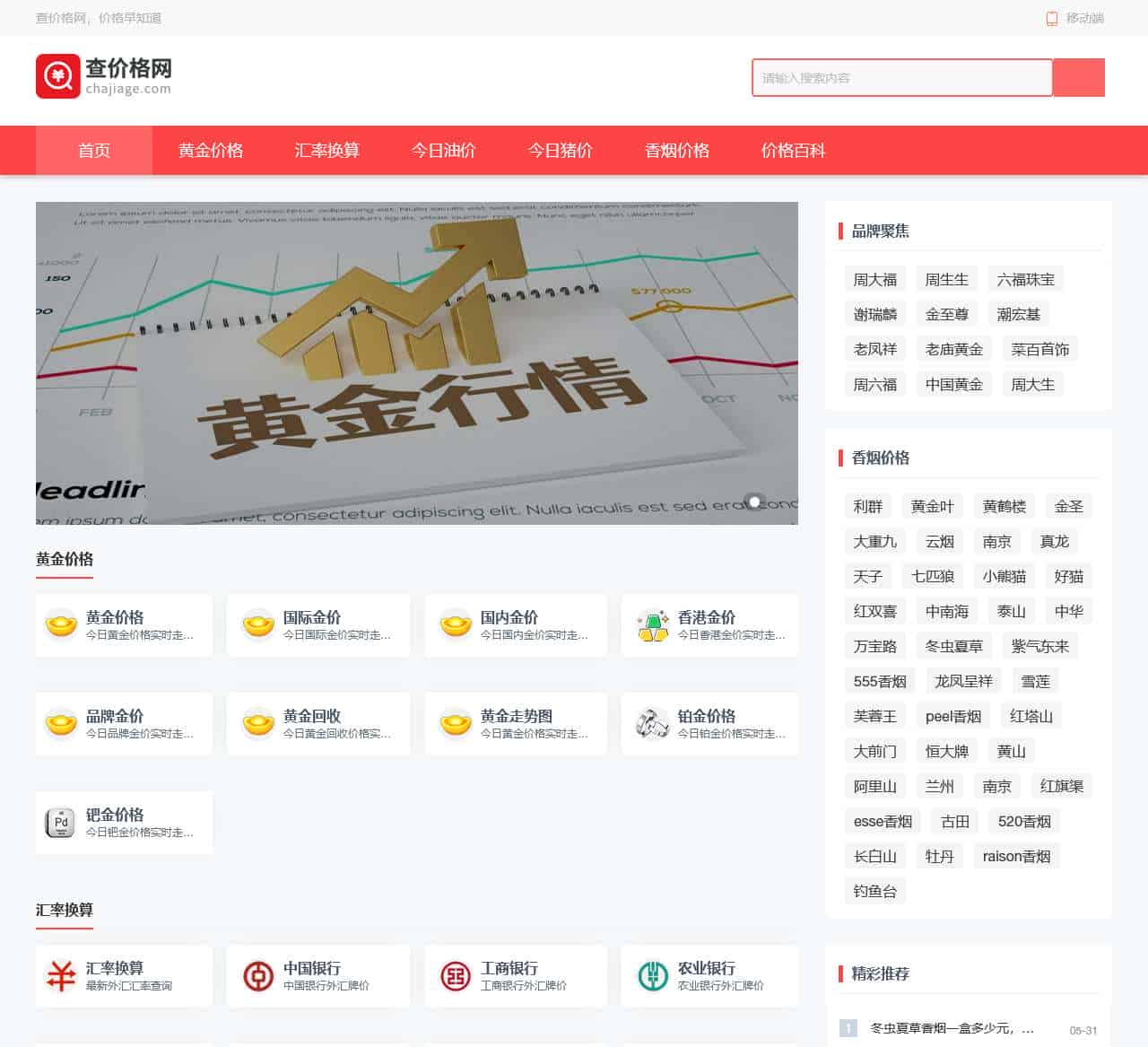Select the 钓鱼台 cigarette tag
Viewport: 1148px width, 1047px height.
[x=875, y=891]
